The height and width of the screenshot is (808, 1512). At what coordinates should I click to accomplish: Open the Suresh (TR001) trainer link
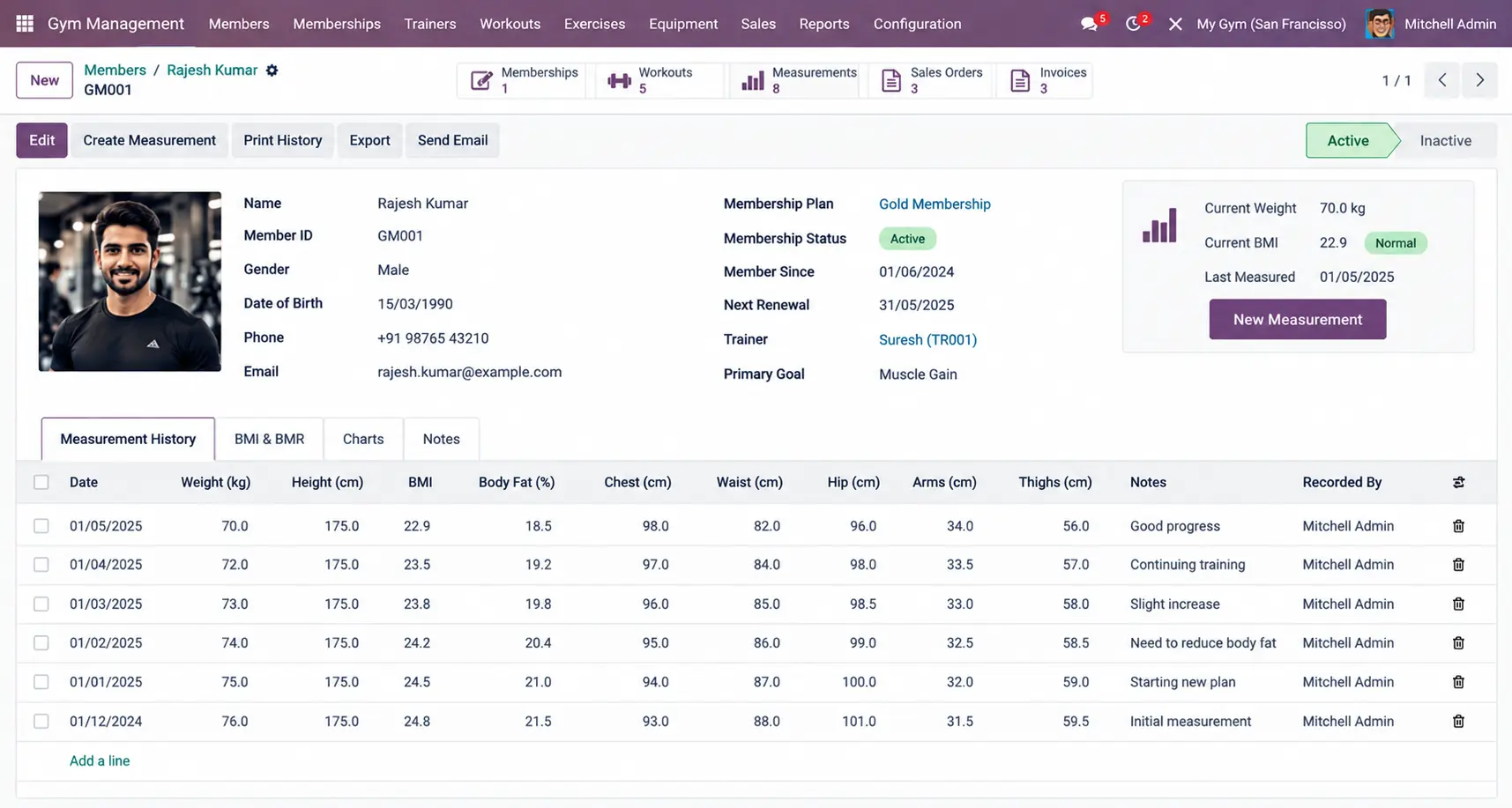click(927, 339)
